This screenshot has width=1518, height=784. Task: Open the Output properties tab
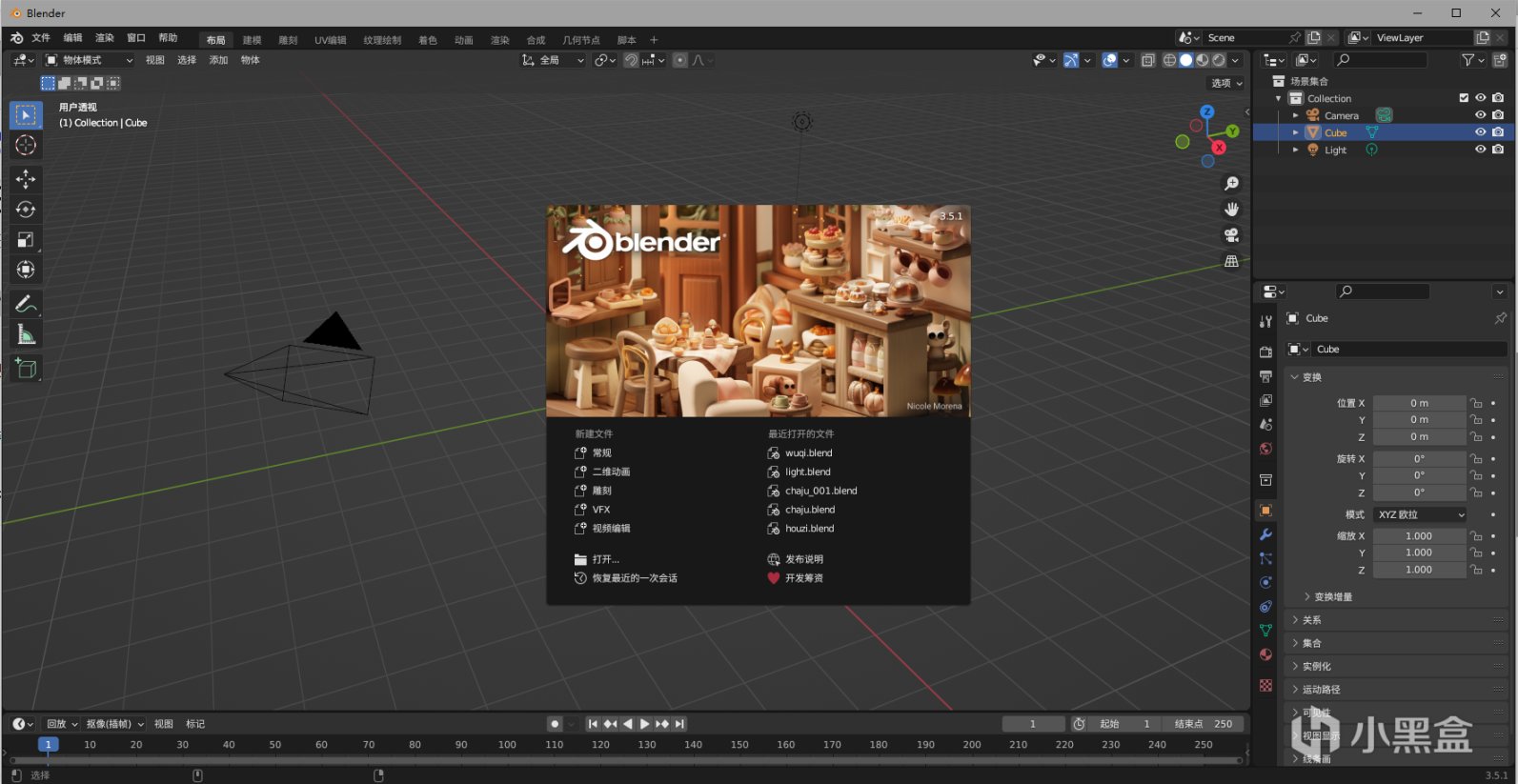(1265, 376)
